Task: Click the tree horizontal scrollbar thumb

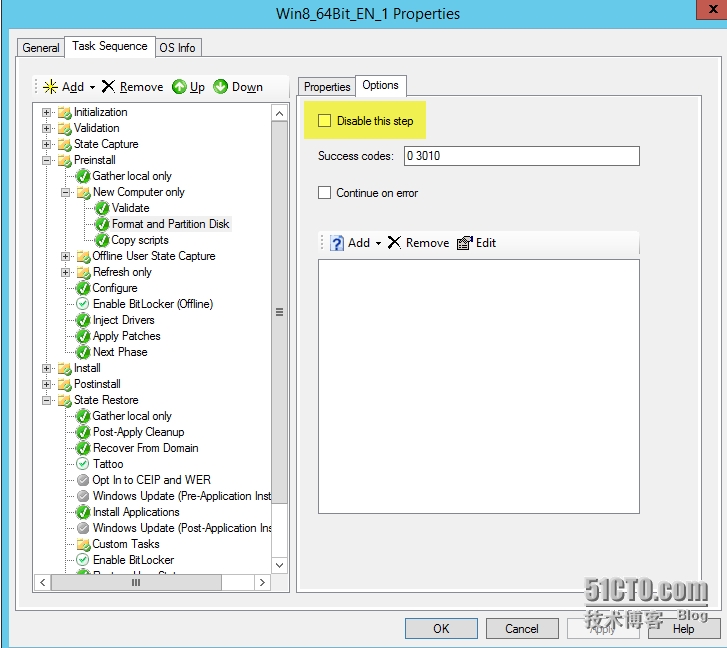Action: coord(136,583)
